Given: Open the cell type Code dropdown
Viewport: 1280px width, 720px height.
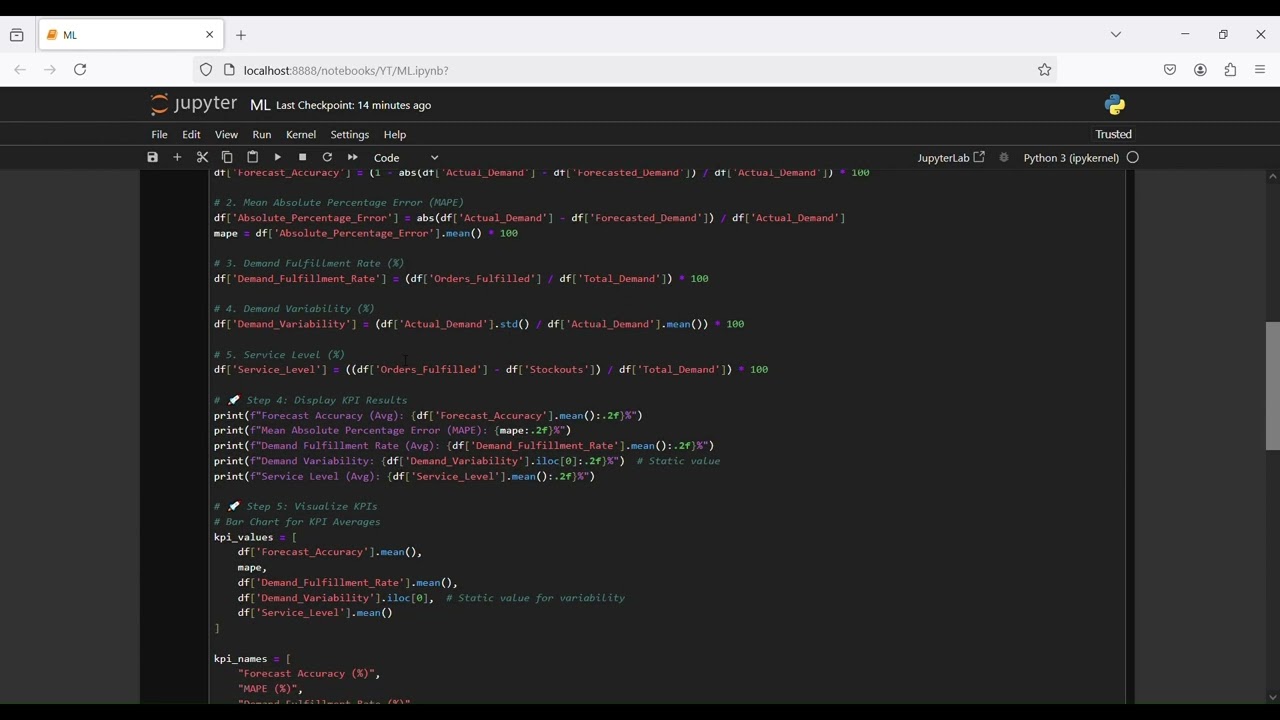Looking at the screenshot, I should click(x=406, y=158).
